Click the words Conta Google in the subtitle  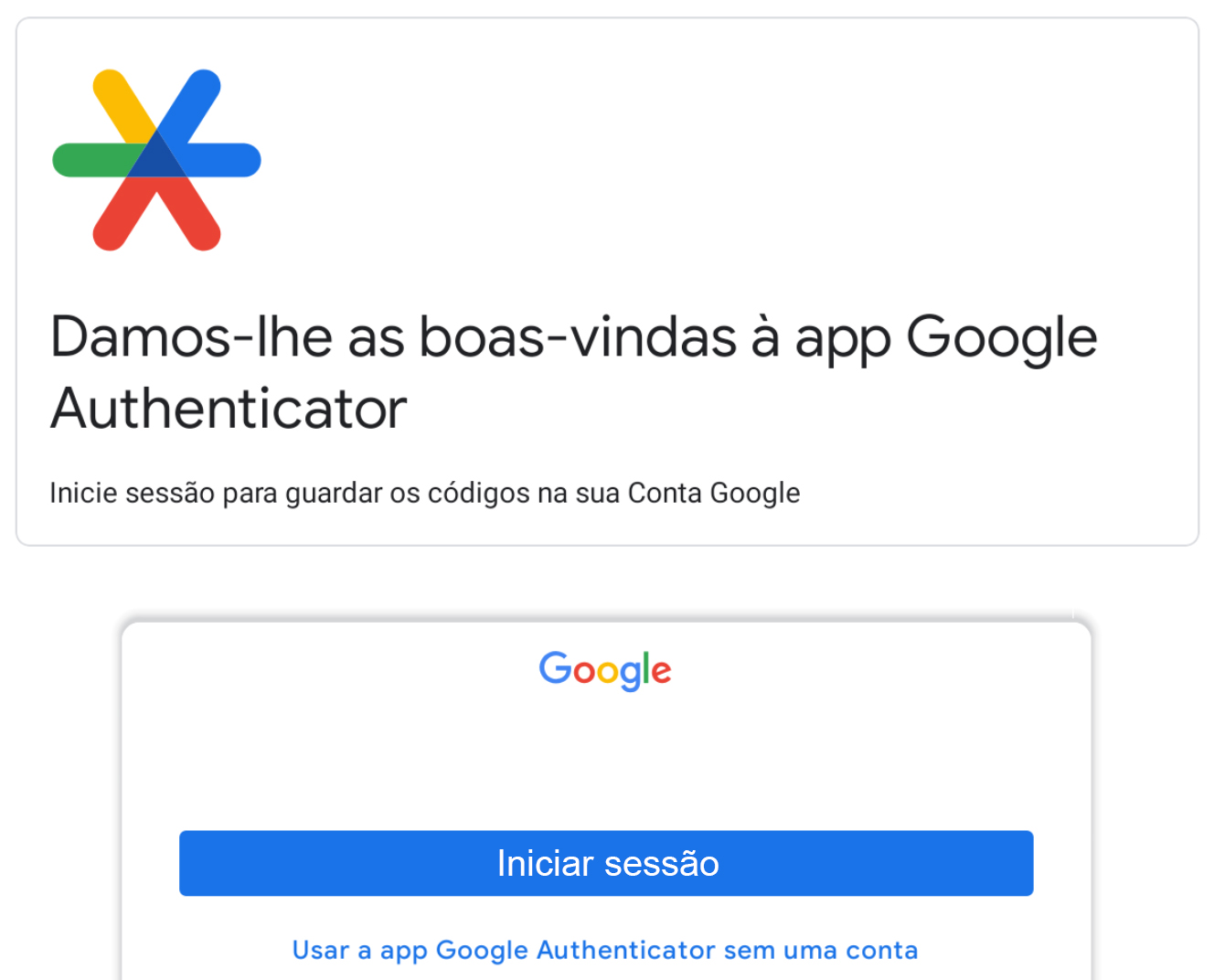pyautogui.click(x=714, y=493)
